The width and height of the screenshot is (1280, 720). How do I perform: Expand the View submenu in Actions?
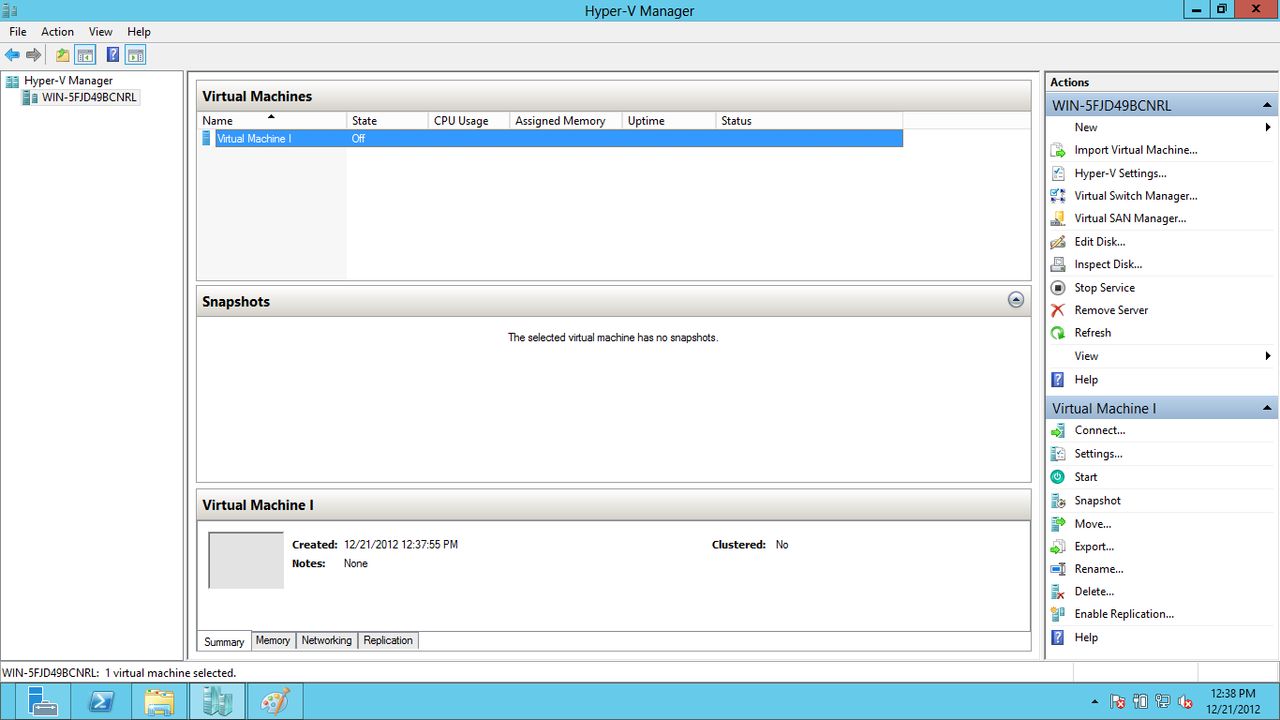point(1268,356)
